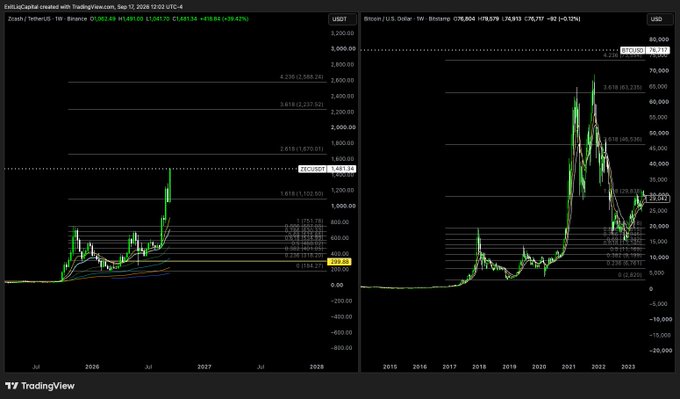The height and width of the screenshot is (399, 680).
Task: Select the 0 (184.27) Fibonacci level label
Action: [x=310, y=266]
